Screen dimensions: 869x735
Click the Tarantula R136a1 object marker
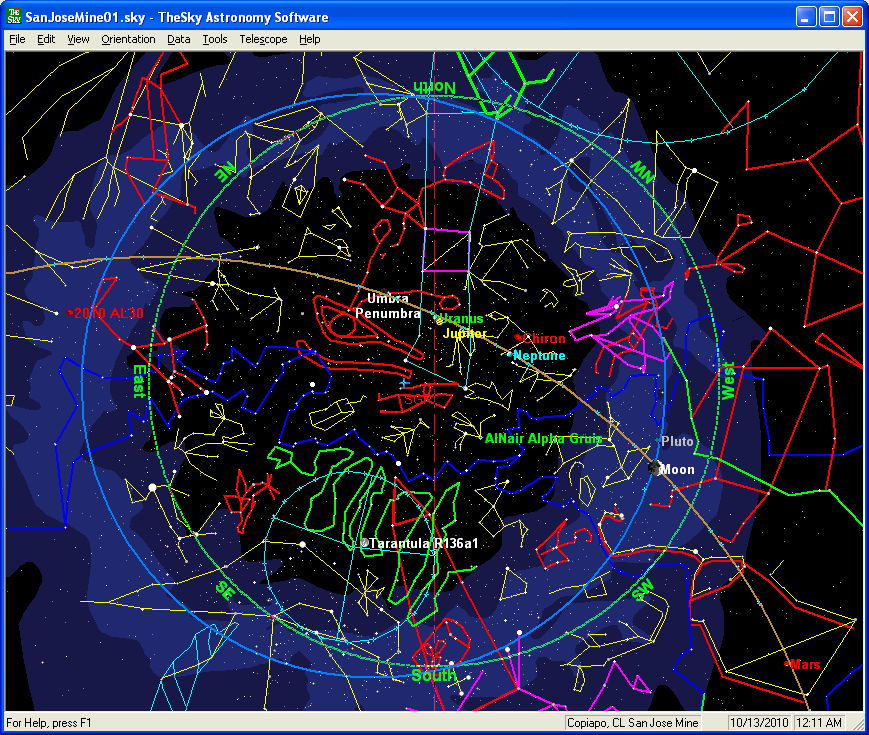tap(366, 543)
